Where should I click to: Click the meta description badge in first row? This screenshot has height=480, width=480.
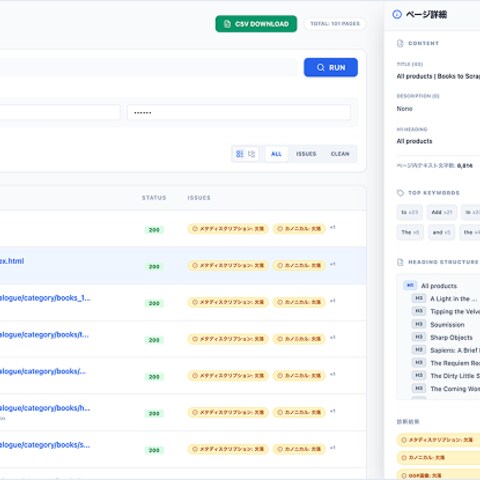(x=228, y=229)
